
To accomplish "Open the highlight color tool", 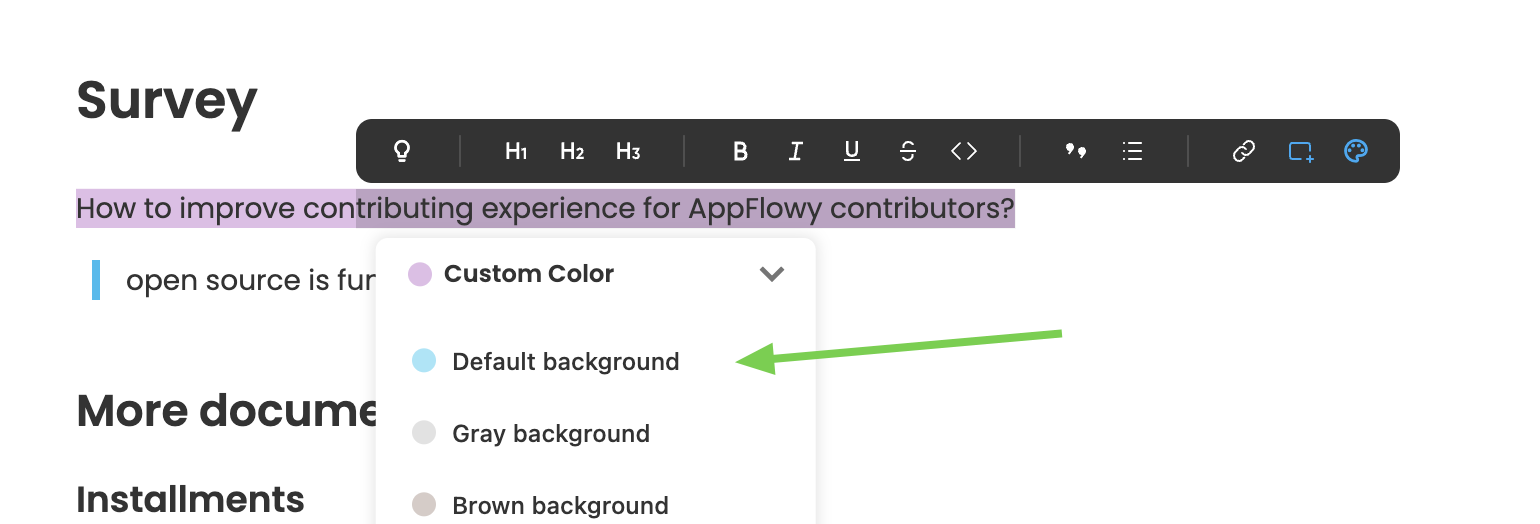I will [x=1300, y=151].
